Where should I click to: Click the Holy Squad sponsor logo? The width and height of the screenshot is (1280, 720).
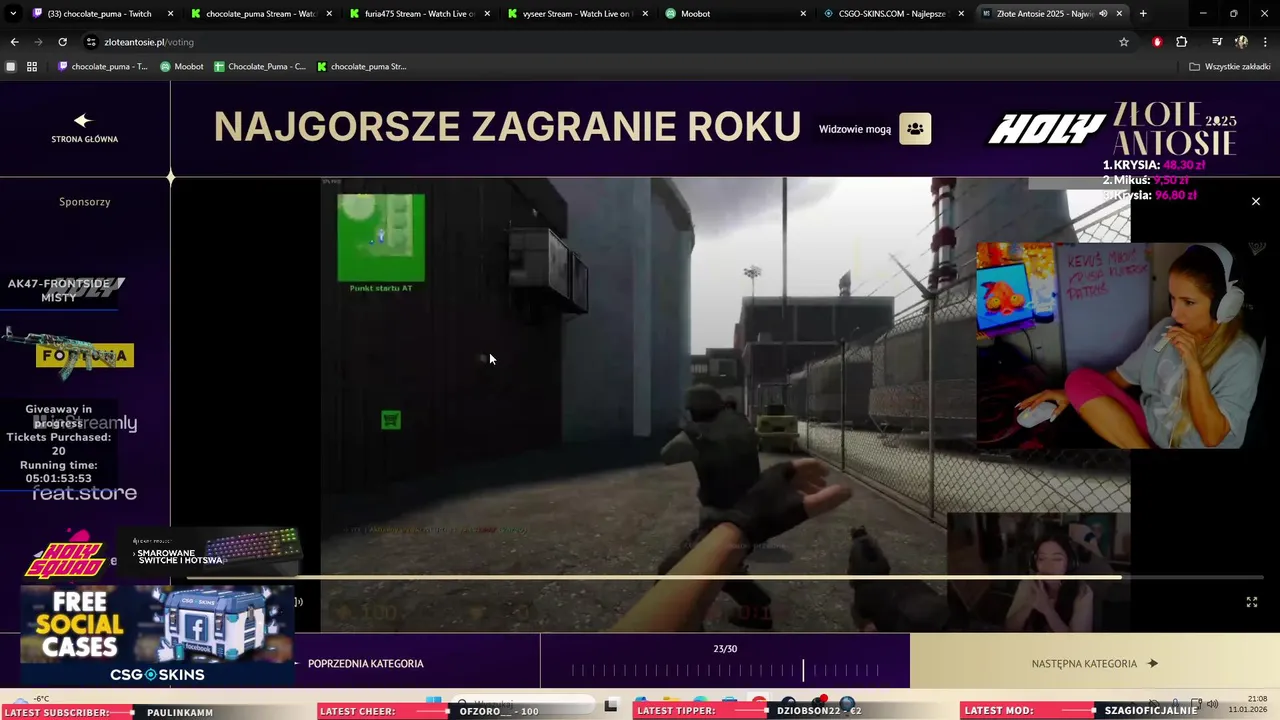65,556
